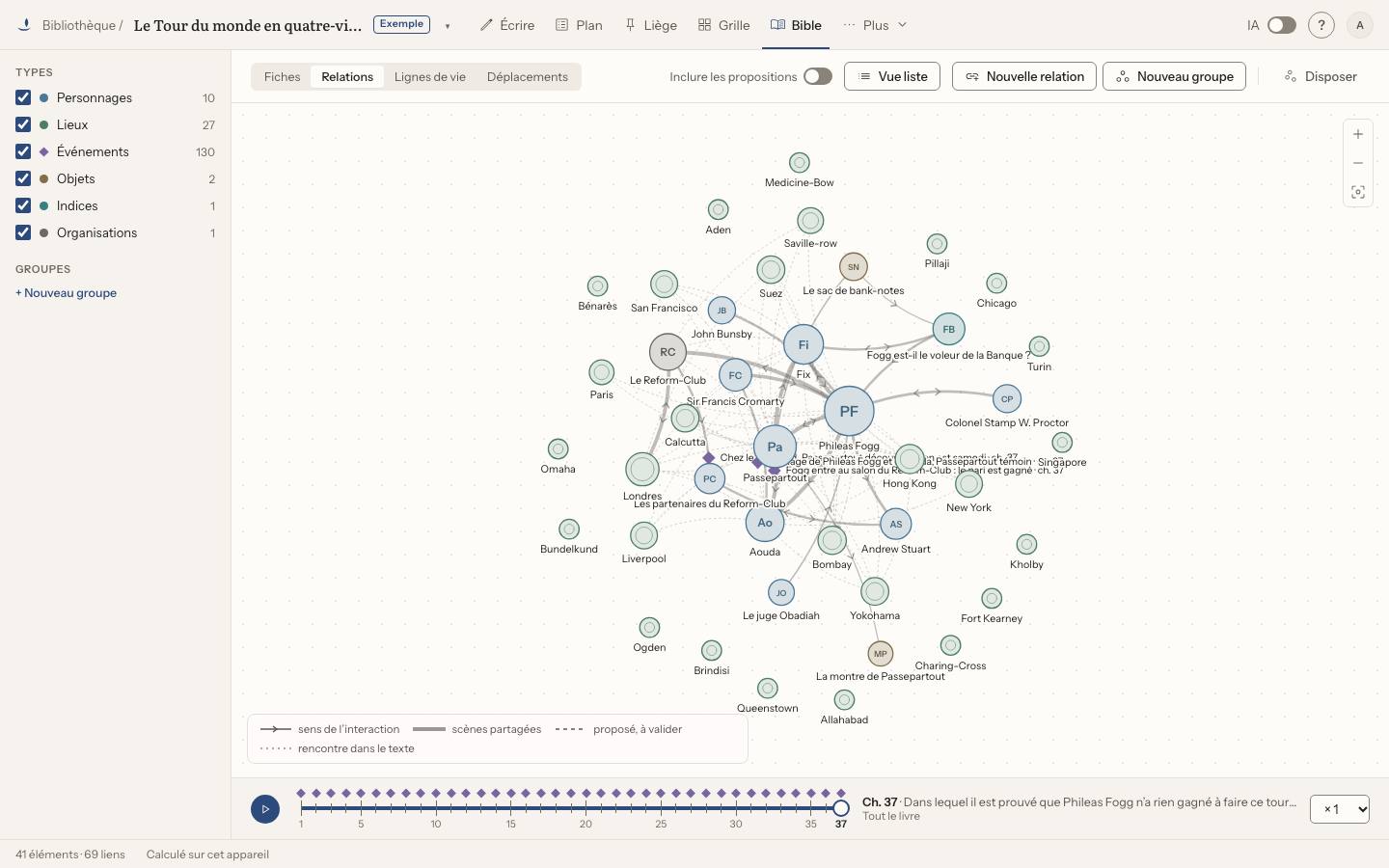Screen dimensions: 1389x868
Task: Select the Andrew Stuart AS node
Action: [896, 524]
